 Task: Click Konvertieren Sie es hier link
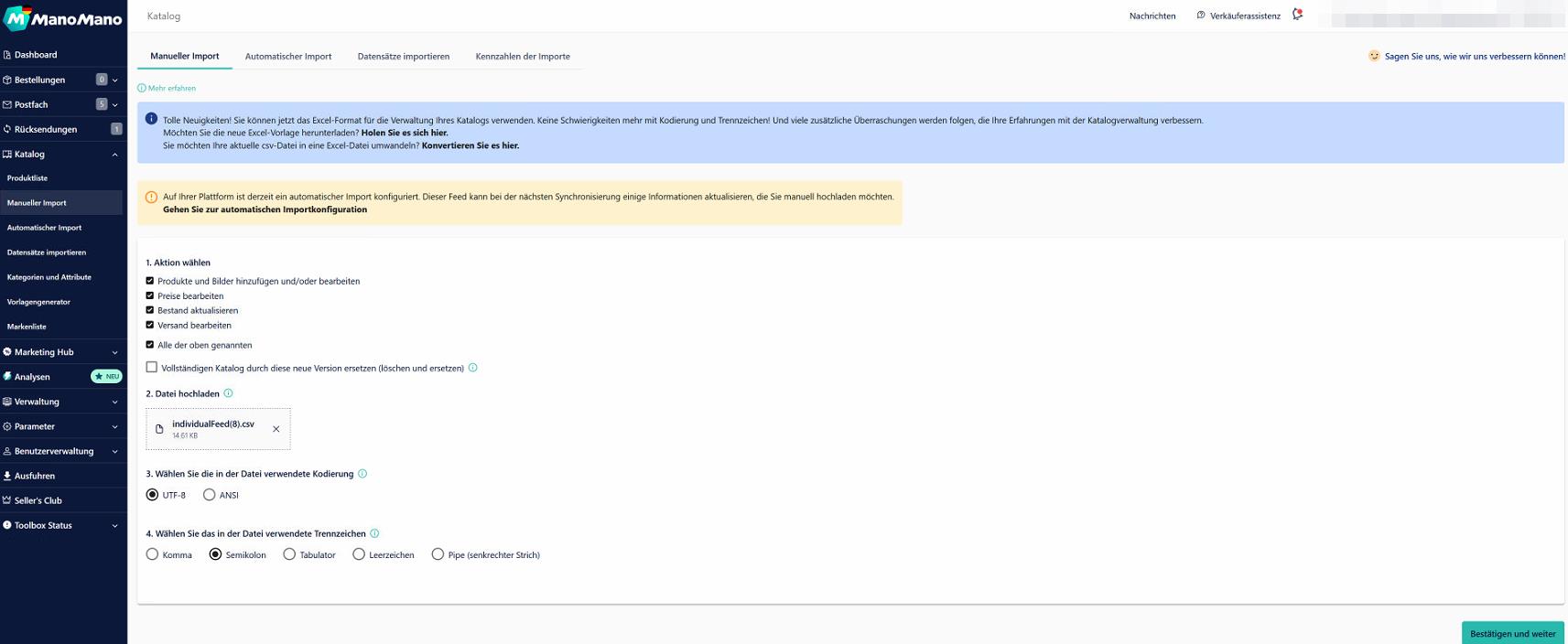[x=470, y=145]
